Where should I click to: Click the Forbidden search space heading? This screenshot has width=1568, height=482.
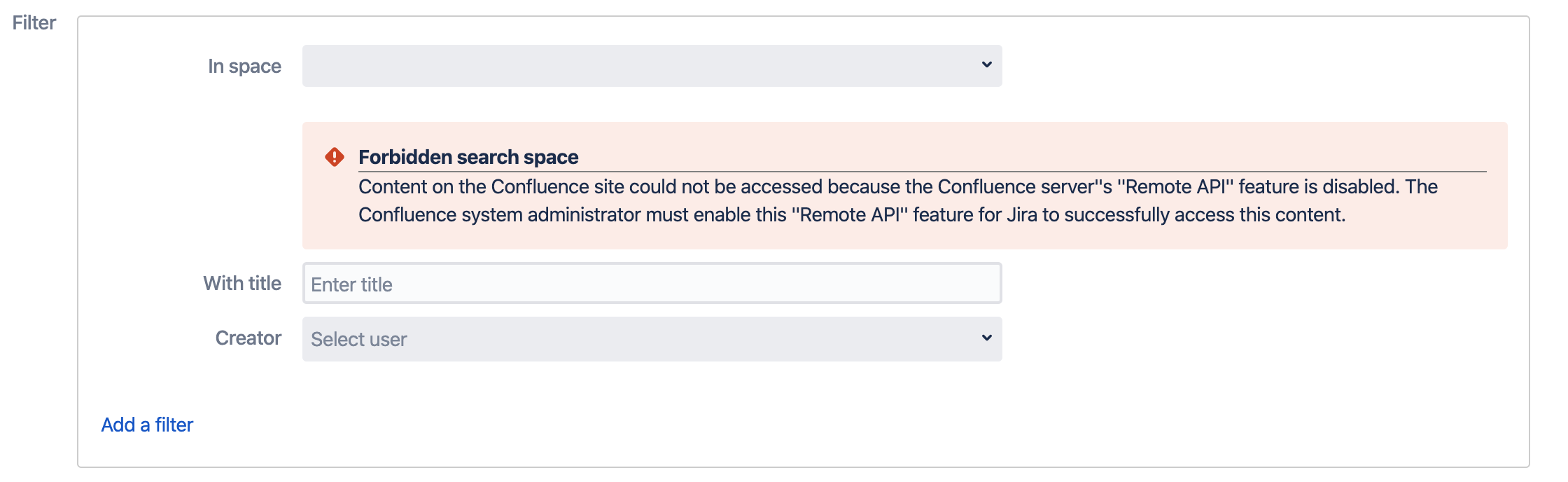tap(468, 157)
